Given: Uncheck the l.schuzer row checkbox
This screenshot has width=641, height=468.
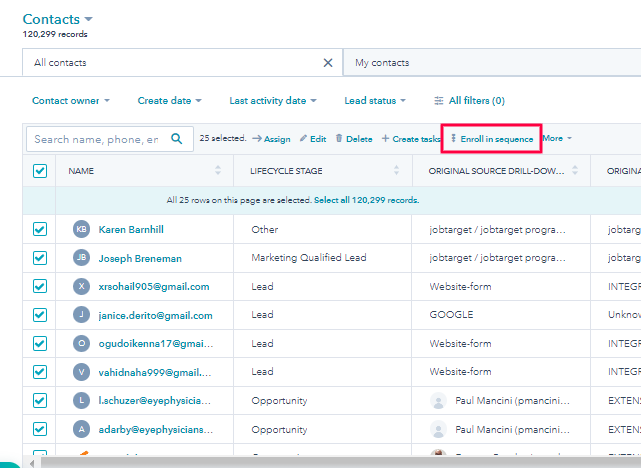Looking at the screenshot, I should click(x=40, y=401).
